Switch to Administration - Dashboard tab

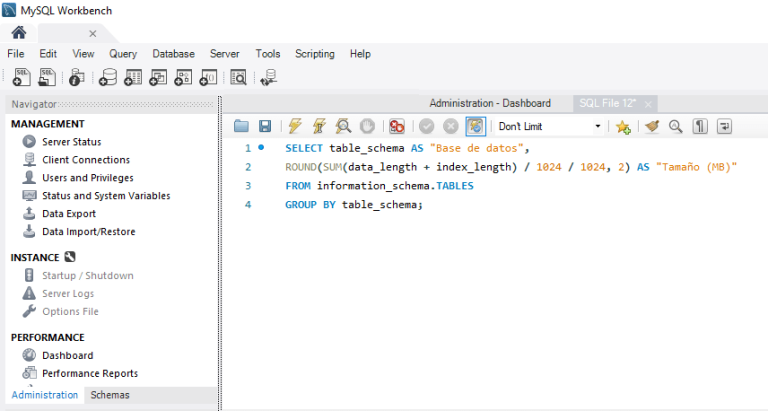pos(490,103)
